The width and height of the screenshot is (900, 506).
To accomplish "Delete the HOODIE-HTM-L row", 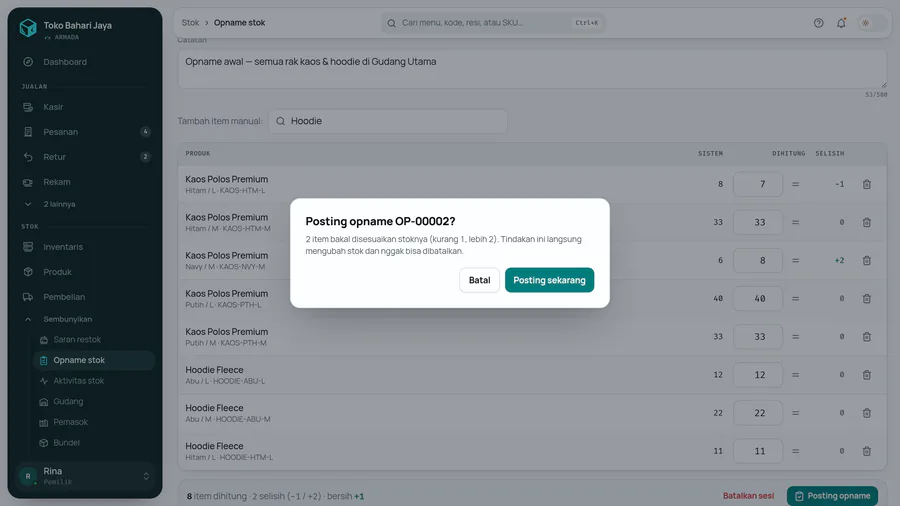I will click(x=867, y=451).
